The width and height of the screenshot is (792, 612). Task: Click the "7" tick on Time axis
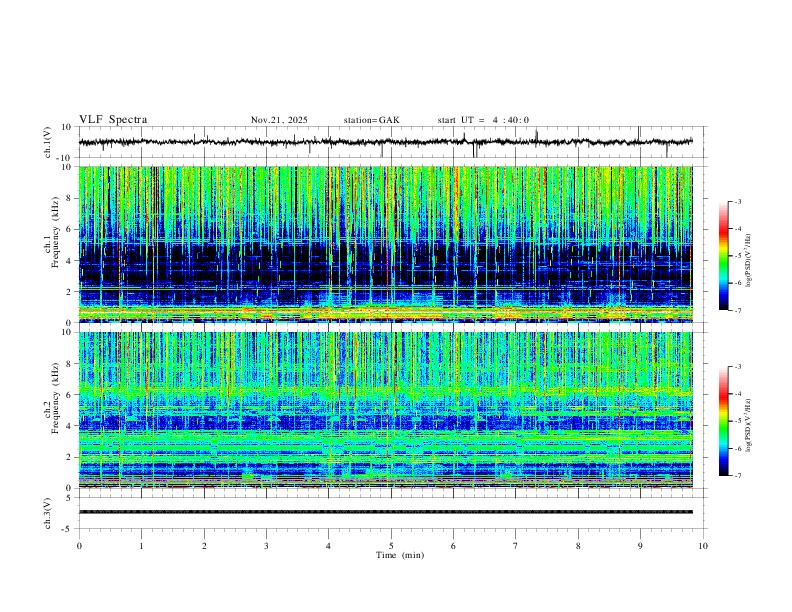(x=516, y=546)
